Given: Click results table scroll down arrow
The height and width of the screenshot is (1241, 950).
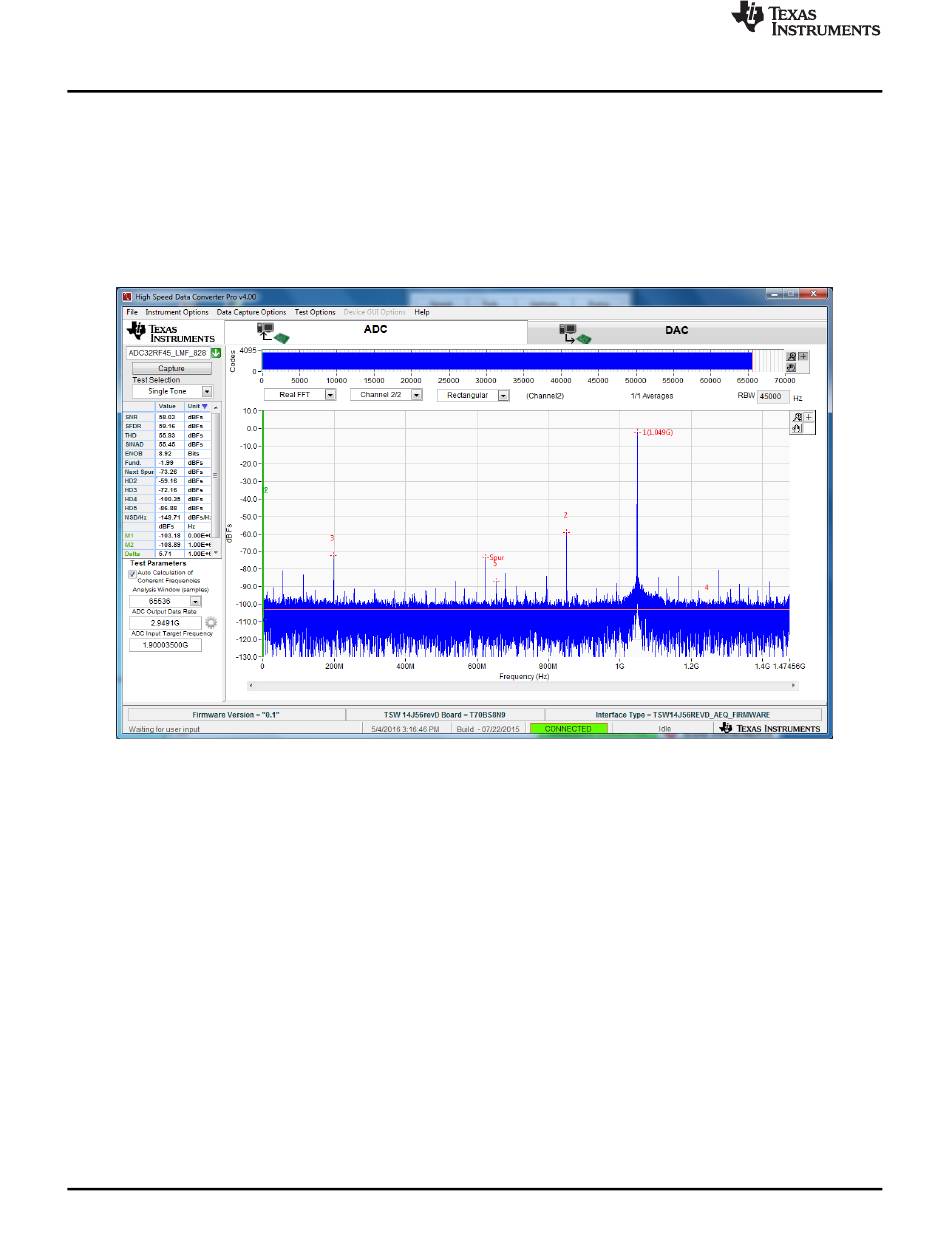Looking at the screenshot, I should (216, 553).
